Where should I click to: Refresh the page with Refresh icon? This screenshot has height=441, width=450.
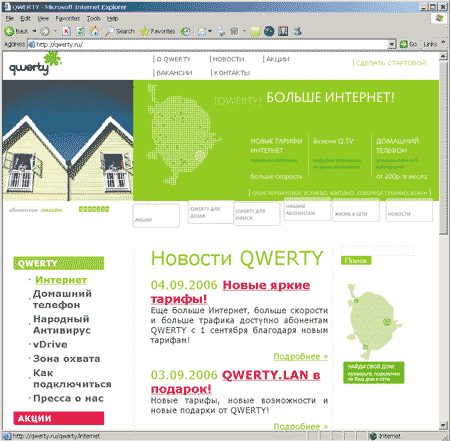(80, 31)
